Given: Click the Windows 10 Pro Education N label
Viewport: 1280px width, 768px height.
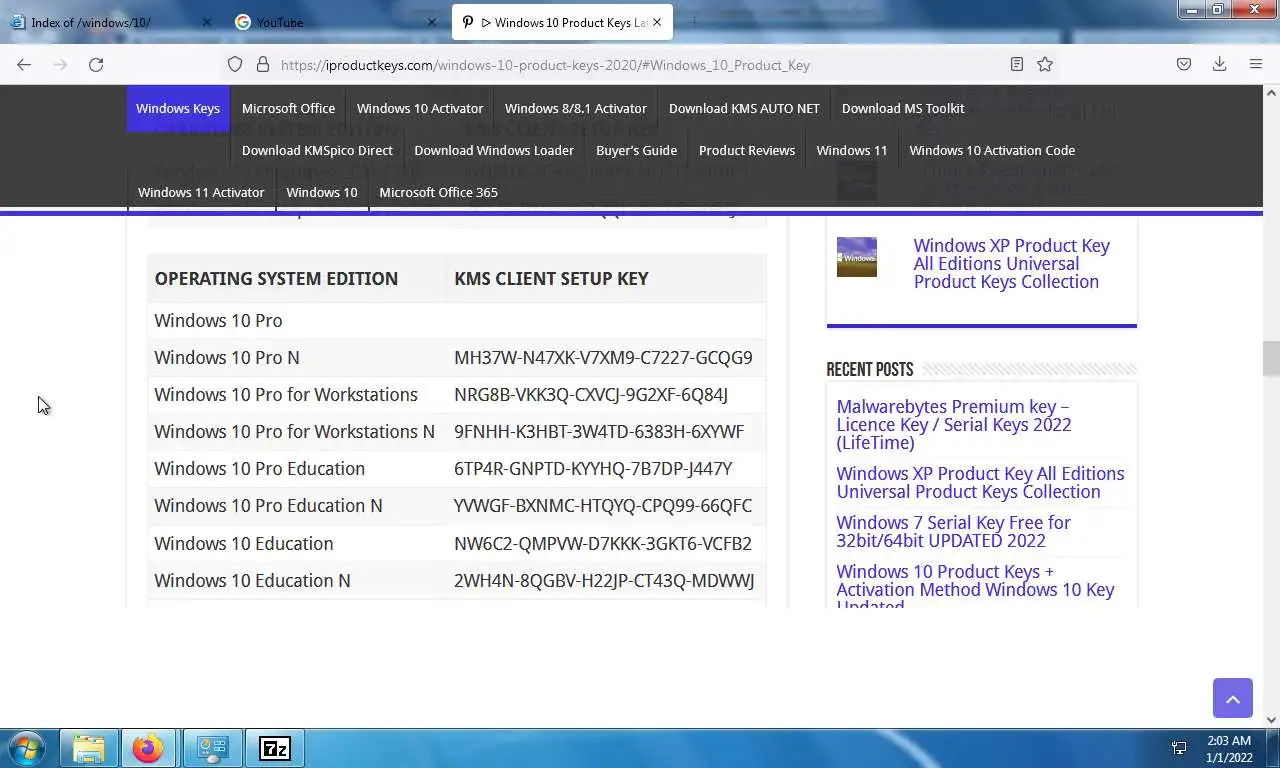Looking at the screenshot, I should pyautogui.click(x=268, y=505).
